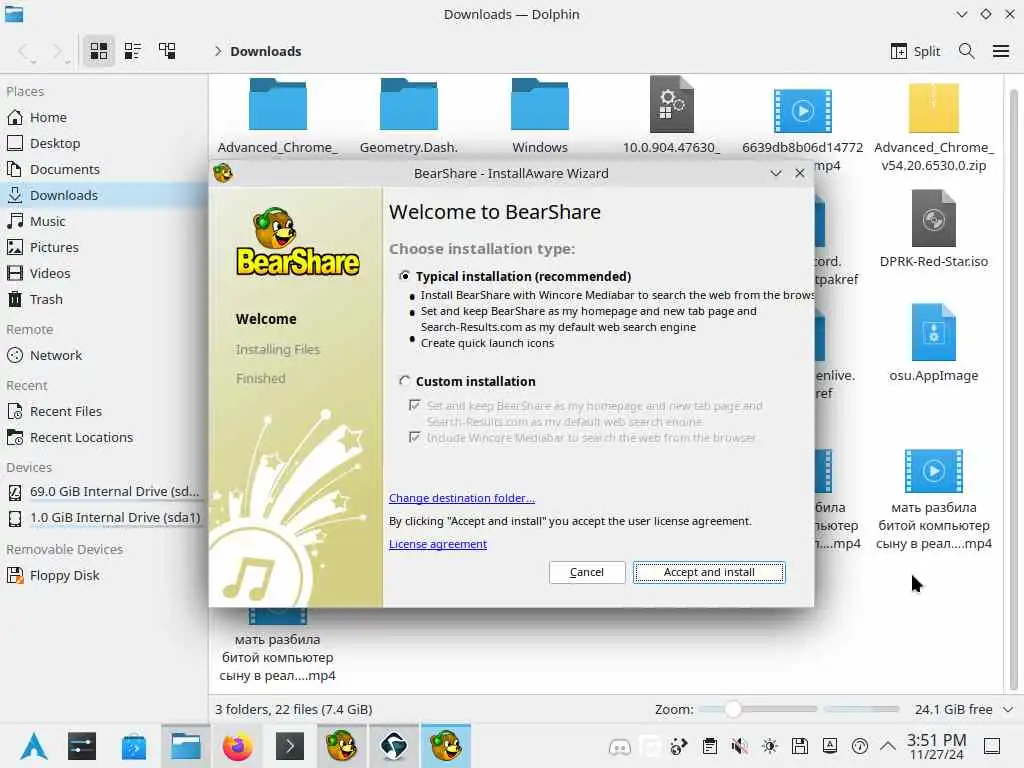
Task: Open System Settings from taskbar
Action: coord(82,746)
